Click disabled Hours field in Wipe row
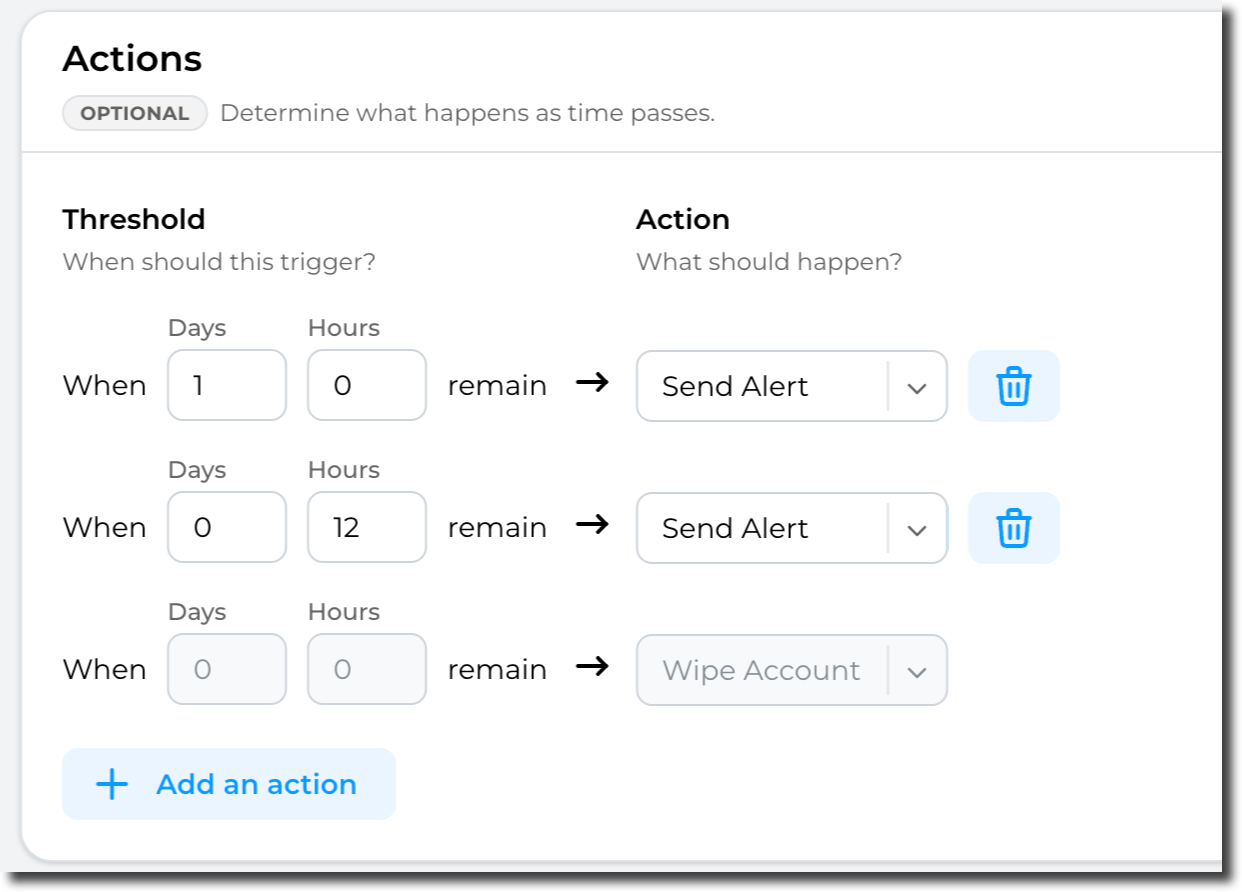The image size is (1242, 892). [x=367, y=670]
